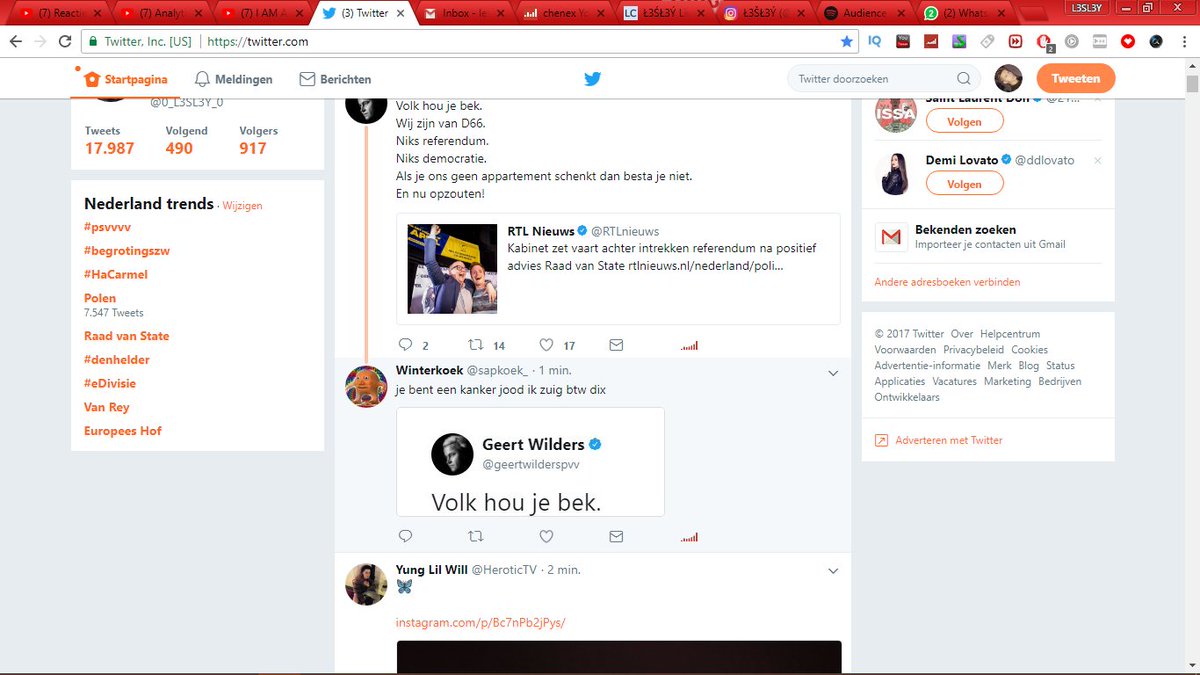Click Wijzigen next to Nederland trends
This screenshot has height=675, width=1200.
pyautogui.click(x=243, y=205)
